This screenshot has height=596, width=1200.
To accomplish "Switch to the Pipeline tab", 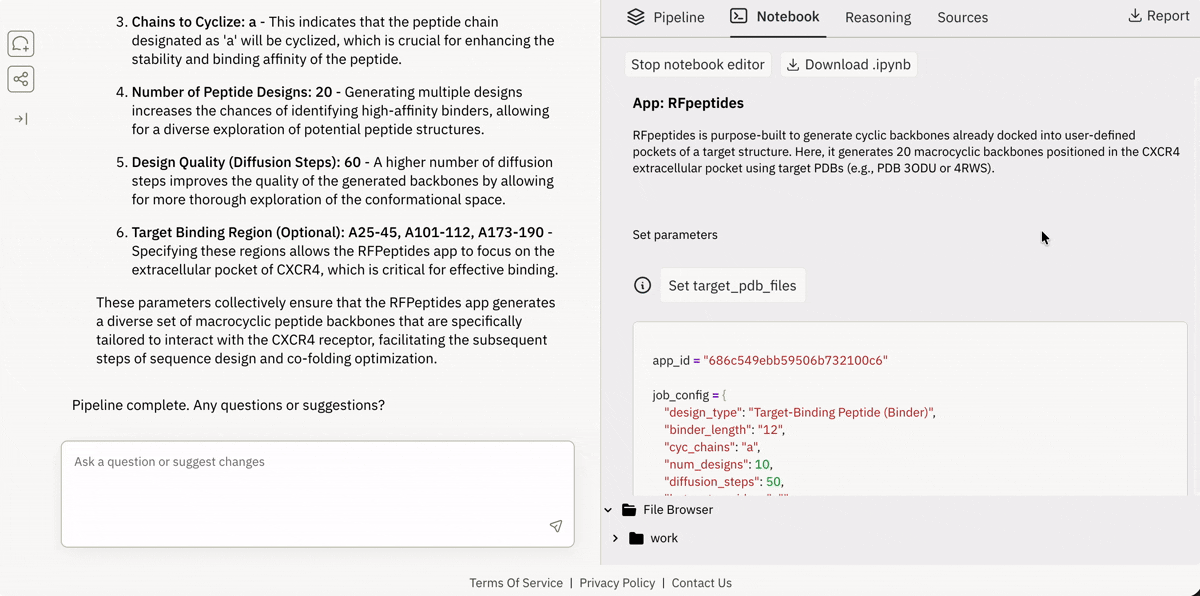I will coord(666,17).
